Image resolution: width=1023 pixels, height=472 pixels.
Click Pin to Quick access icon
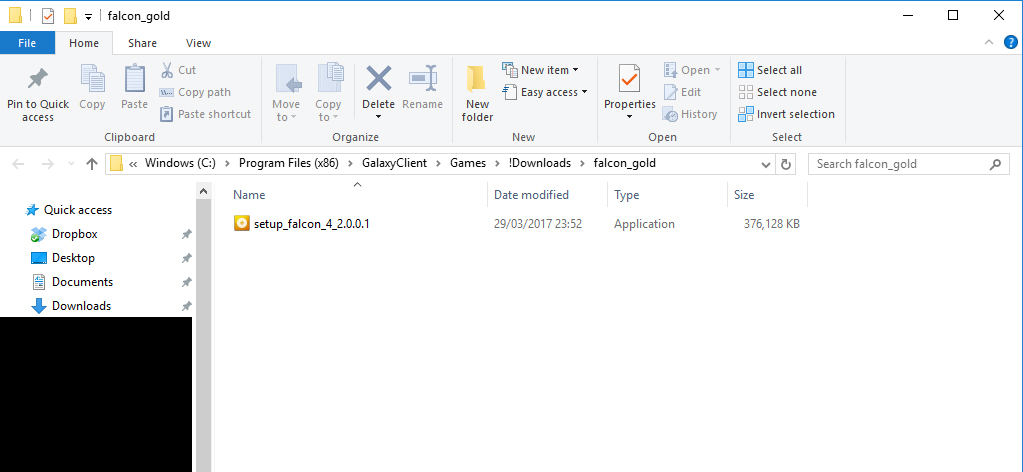point(37,80)
